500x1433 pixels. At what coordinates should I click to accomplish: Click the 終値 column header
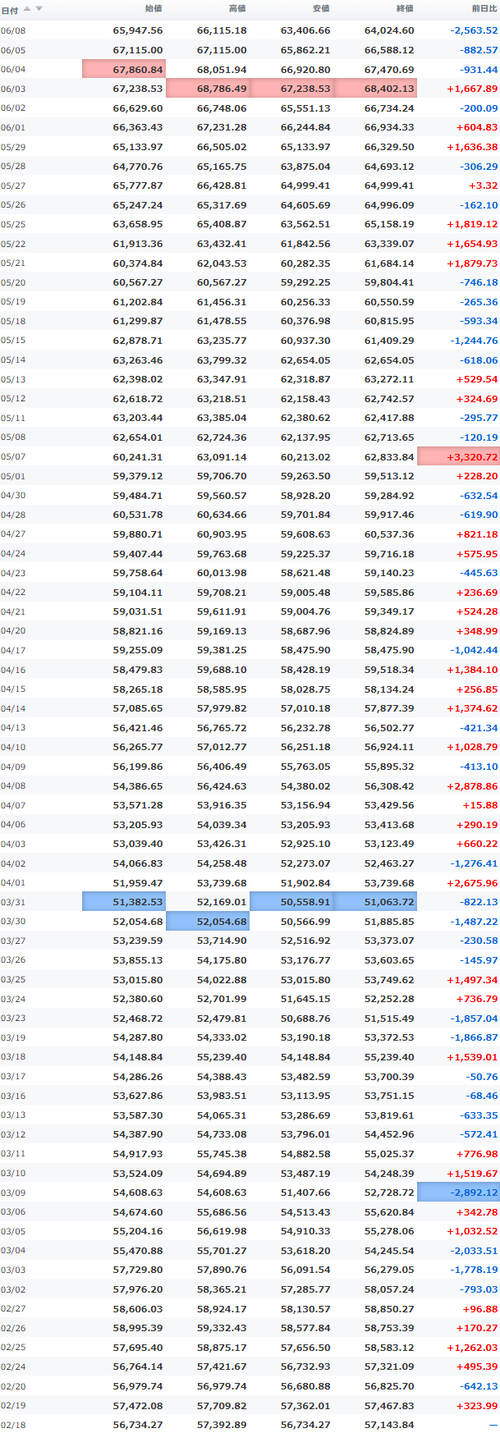point(405,9)
